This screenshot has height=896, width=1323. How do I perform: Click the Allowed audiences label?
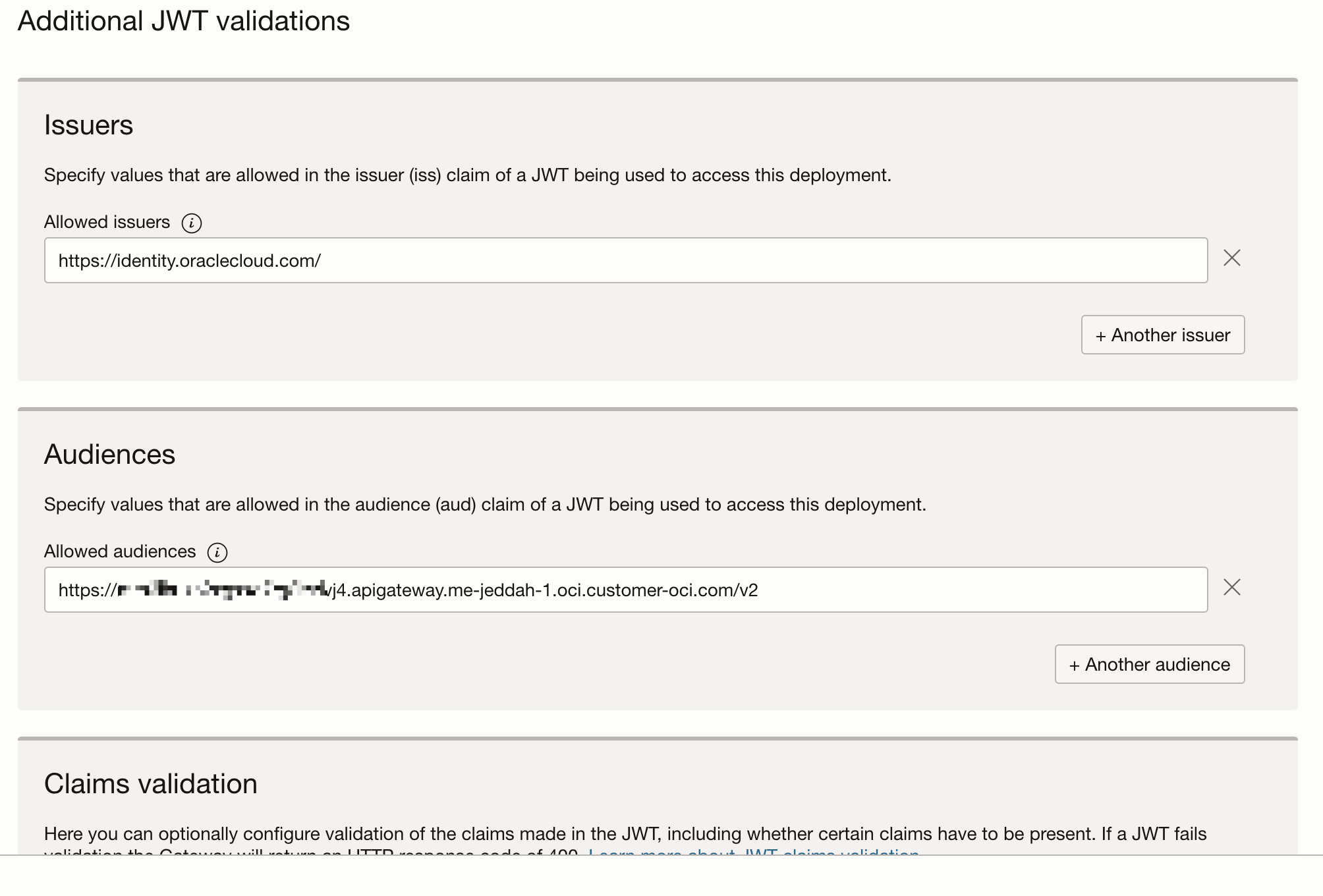[x=120, y=552]
